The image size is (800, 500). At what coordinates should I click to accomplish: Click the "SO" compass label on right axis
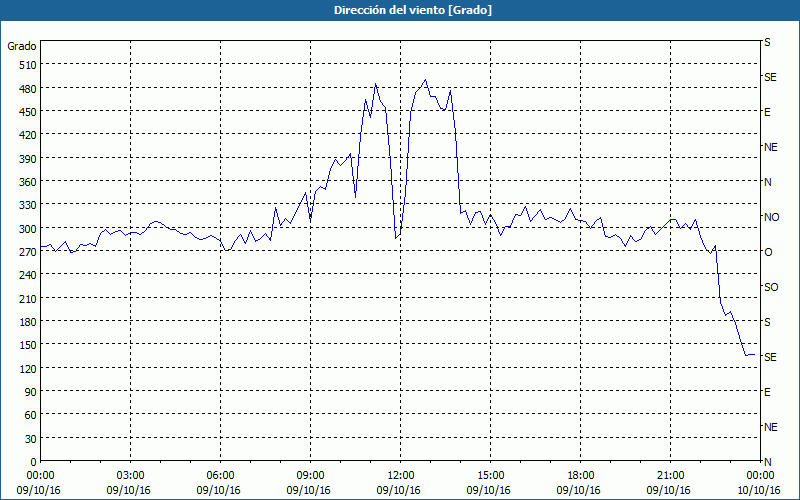(x=771, y=287)
